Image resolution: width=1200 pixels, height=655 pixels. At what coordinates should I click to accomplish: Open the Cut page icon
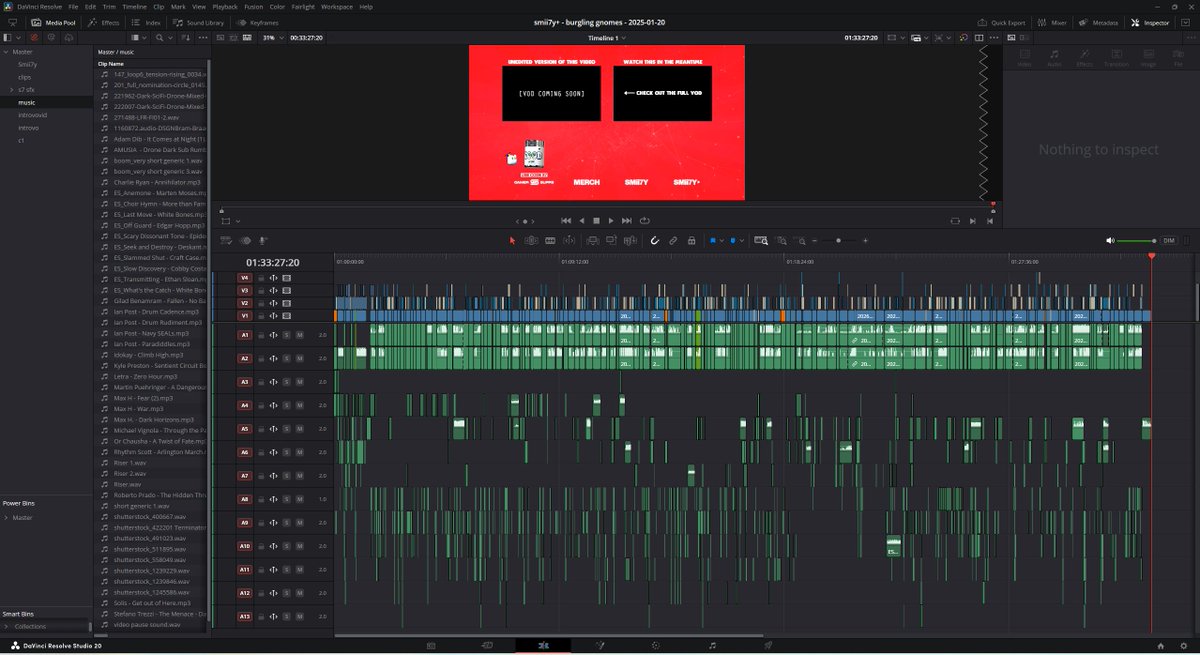(x=487, y=646)
